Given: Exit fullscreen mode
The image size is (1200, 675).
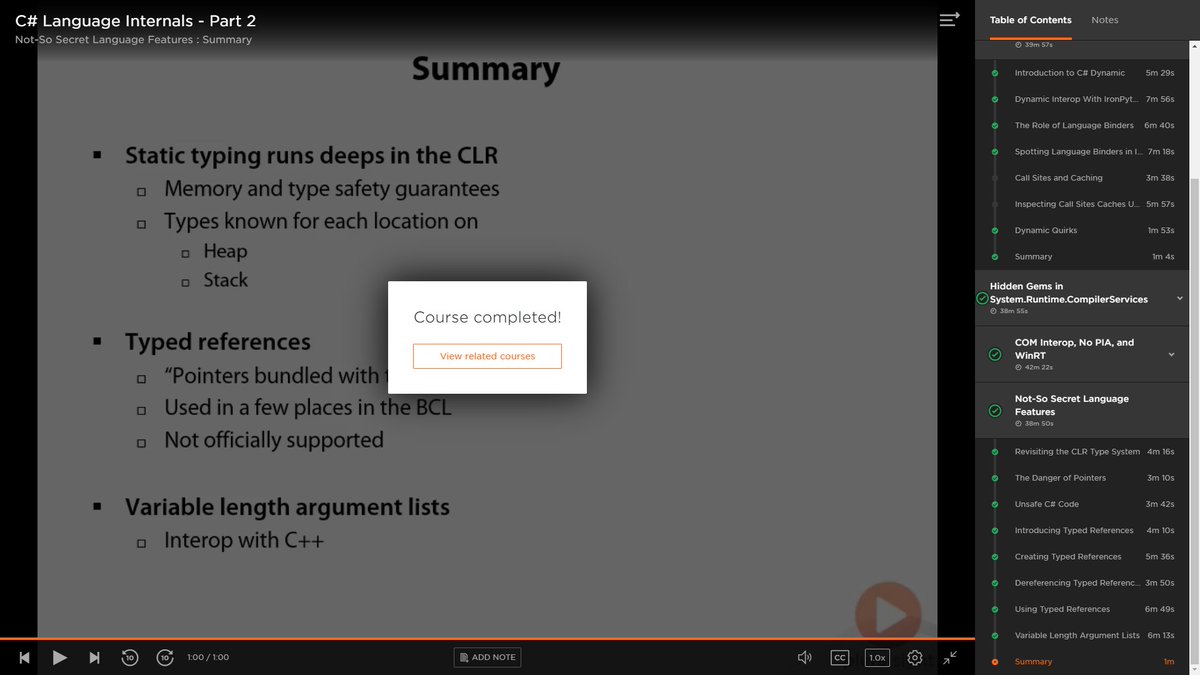Looking at the screenshot, I should pos(950,657).
